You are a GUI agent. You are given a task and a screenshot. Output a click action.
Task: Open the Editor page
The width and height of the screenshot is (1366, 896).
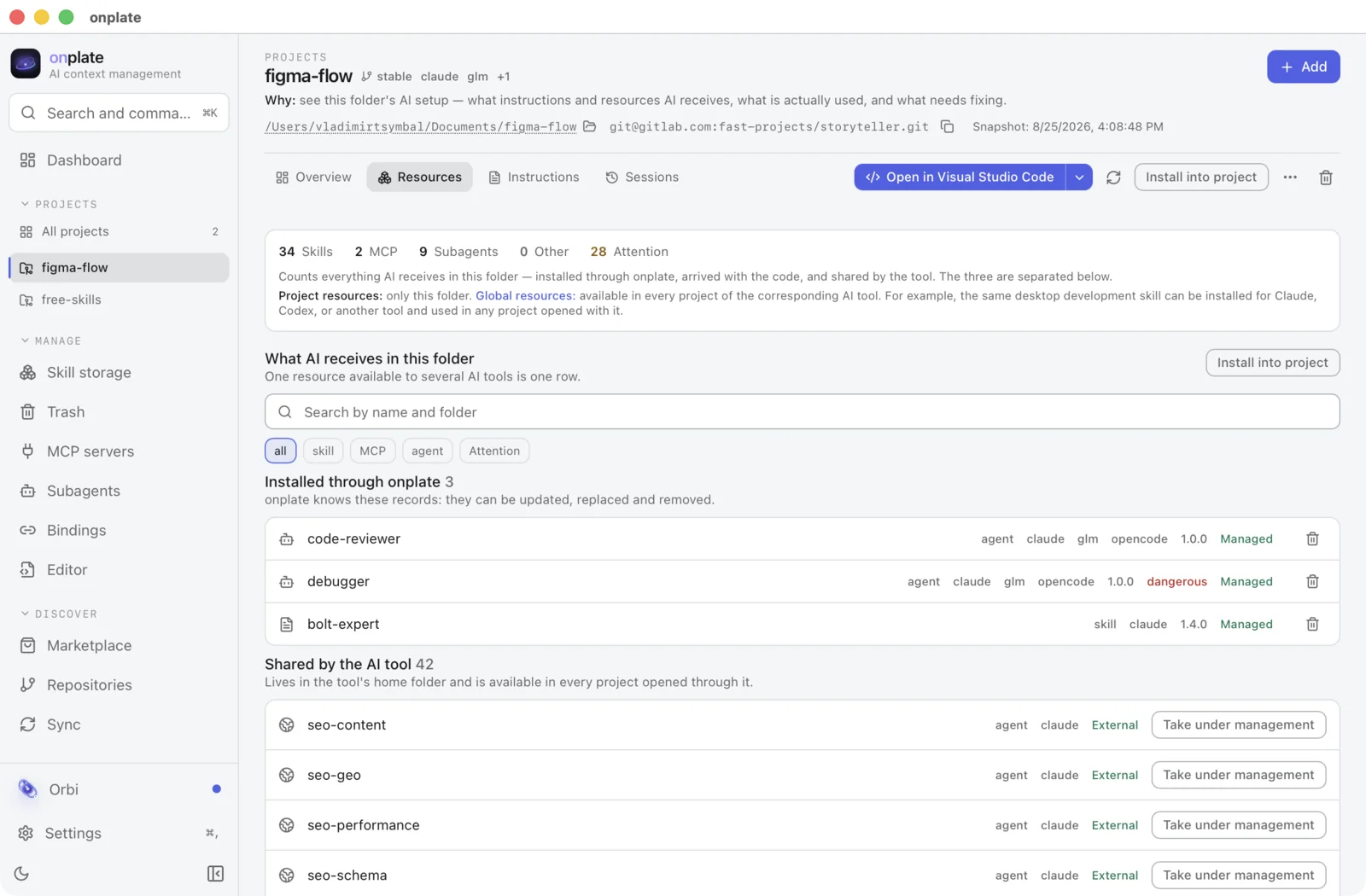click(119, 570)
